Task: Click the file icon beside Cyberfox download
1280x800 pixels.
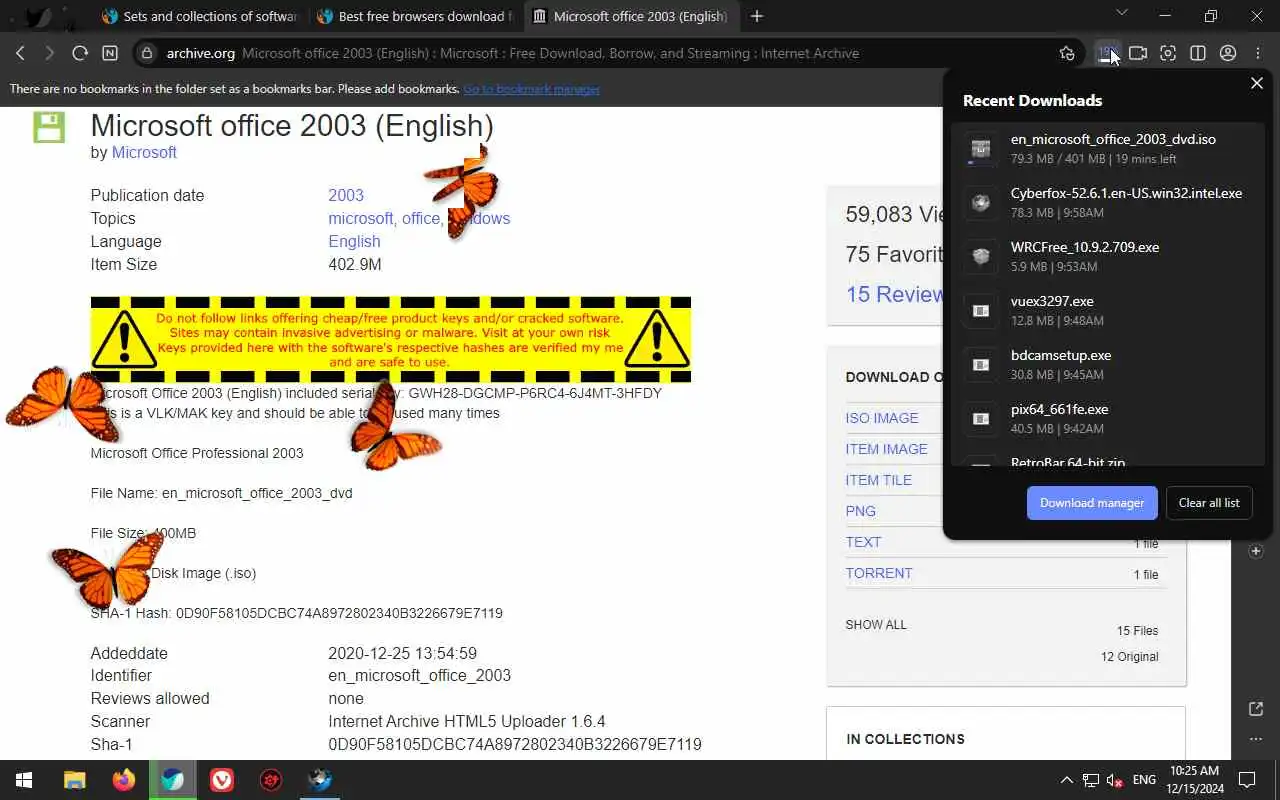Action: [x=981, y=203]
